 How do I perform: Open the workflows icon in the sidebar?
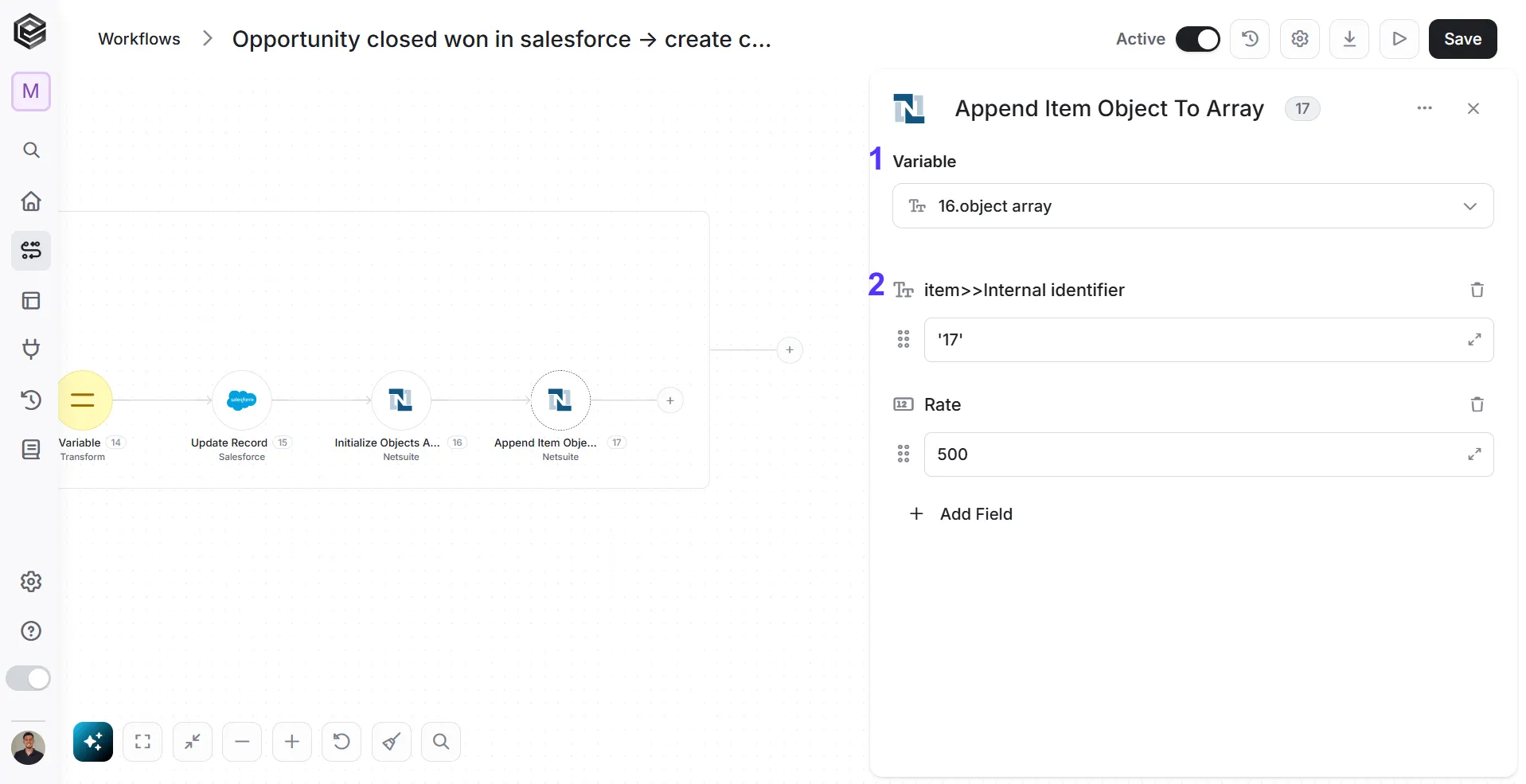coord(31,251)
